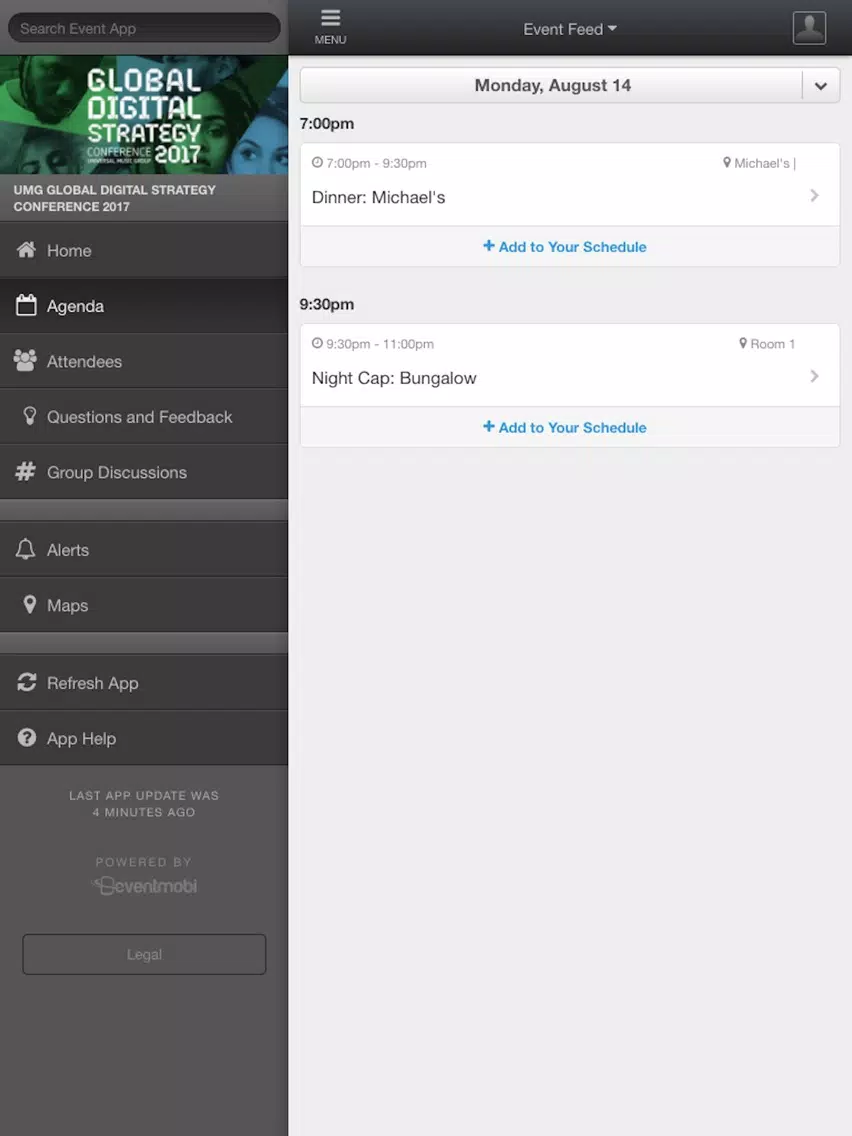Open the Night Cap: Bungalow session title
The height and width of the screenshot is (1136, 852).
point(394,378)
